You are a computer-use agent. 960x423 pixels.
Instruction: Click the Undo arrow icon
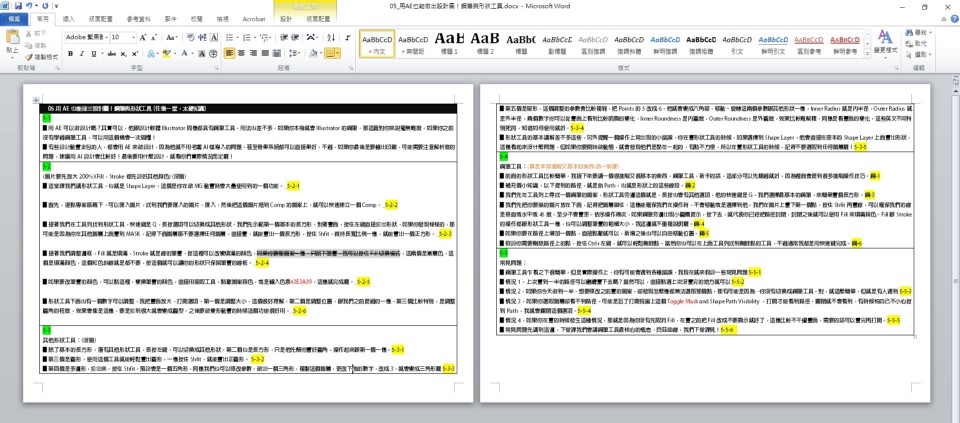[x=29, y=6]
